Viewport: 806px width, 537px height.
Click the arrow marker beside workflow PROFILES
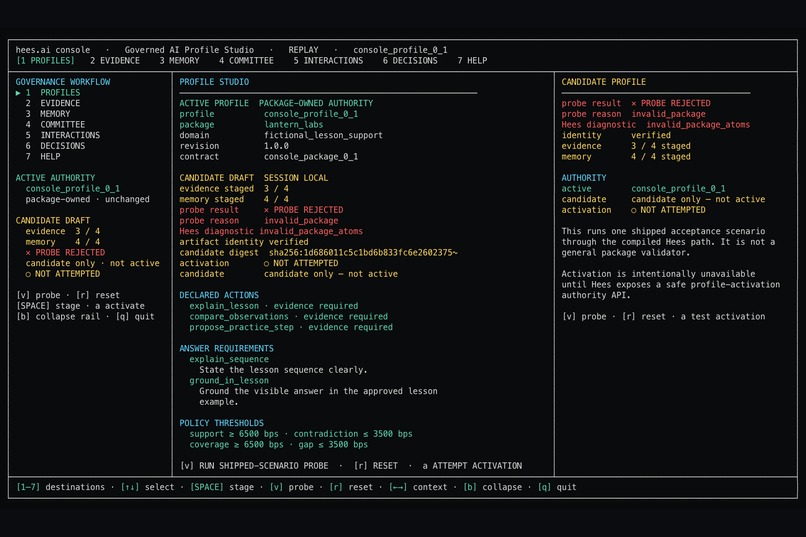18,93
